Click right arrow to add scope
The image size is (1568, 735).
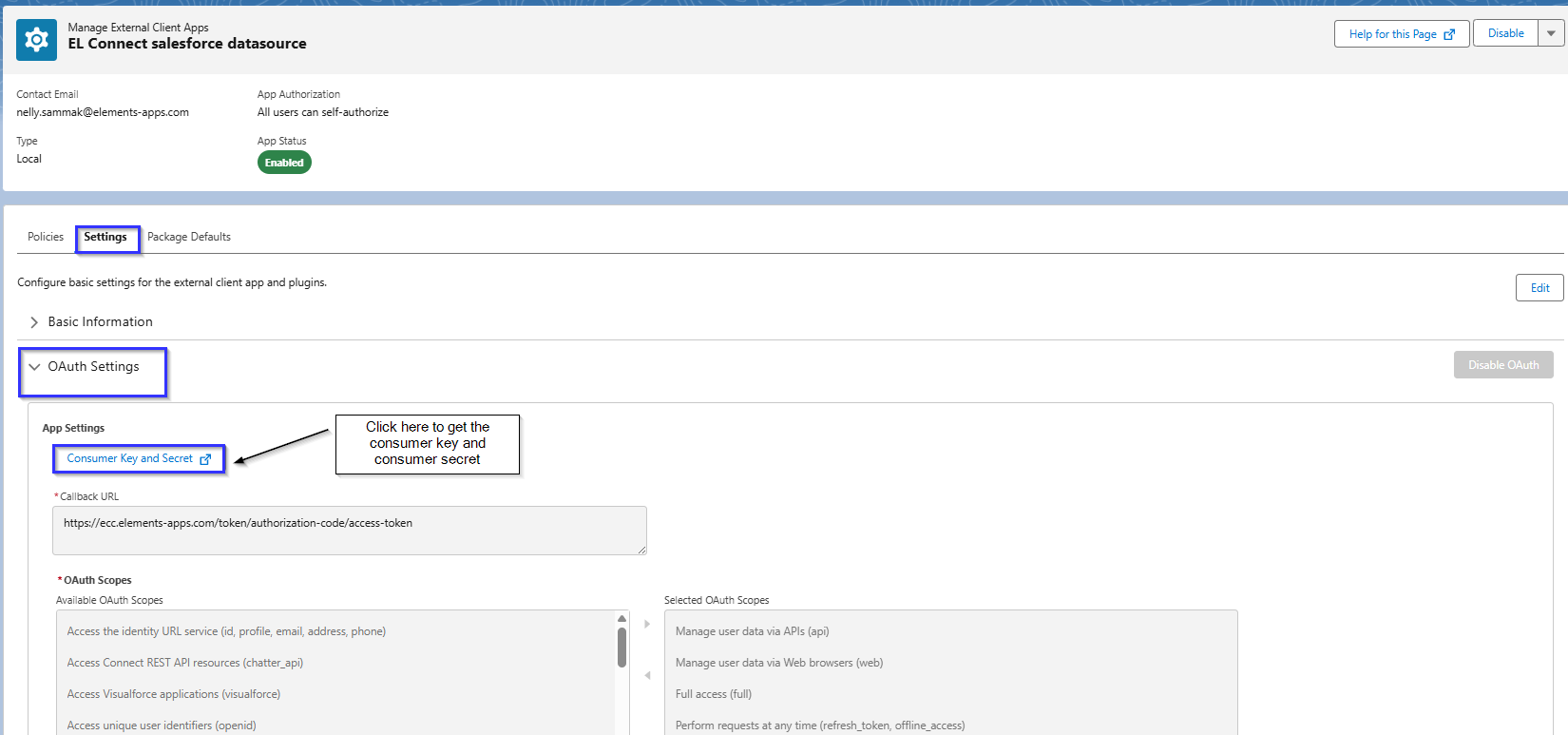coord(647,625)
